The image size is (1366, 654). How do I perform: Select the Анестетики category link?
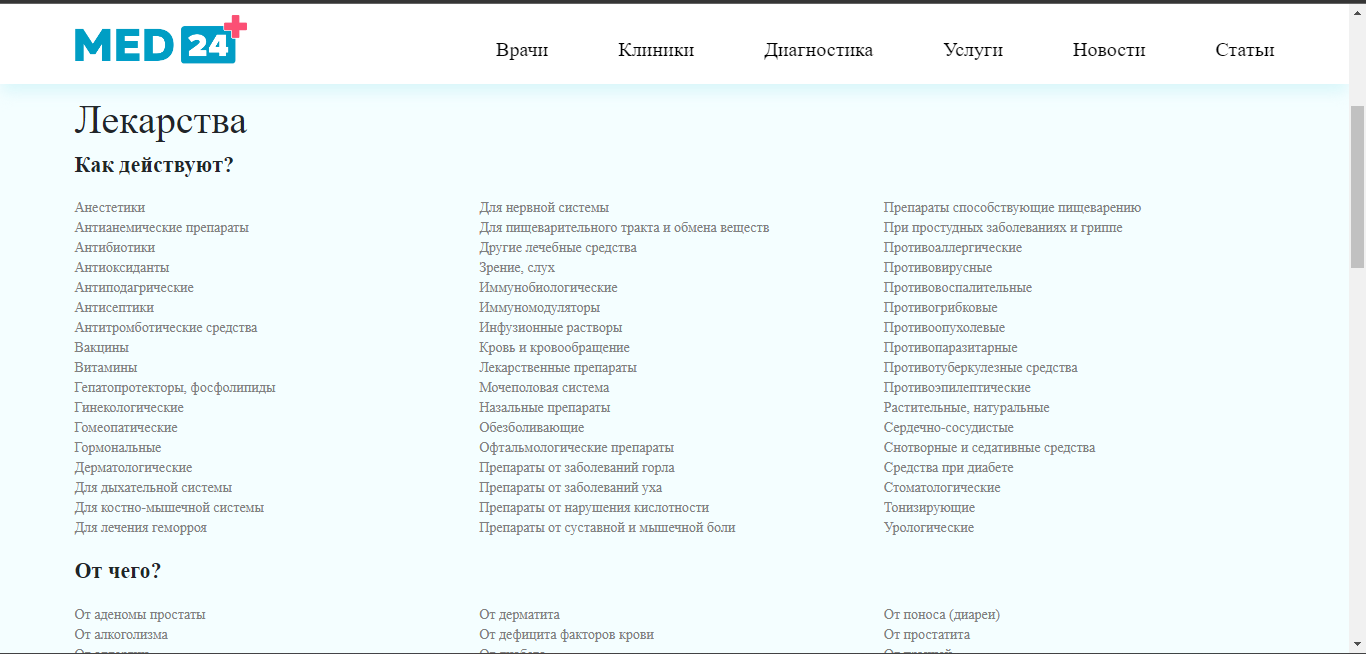tap(110, 208)
